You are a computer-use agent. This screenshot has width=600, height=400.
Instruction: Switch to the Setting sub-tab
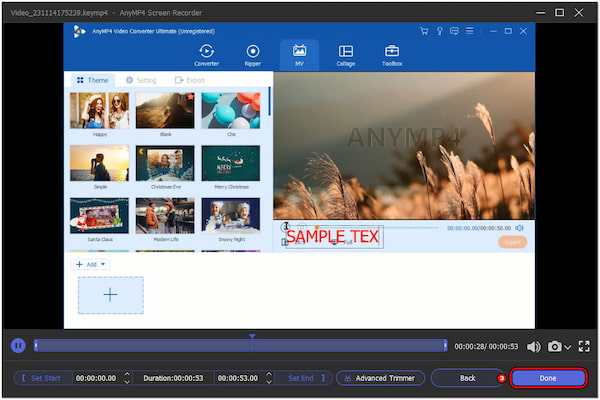pyautogui.click(x=141, y=80)
